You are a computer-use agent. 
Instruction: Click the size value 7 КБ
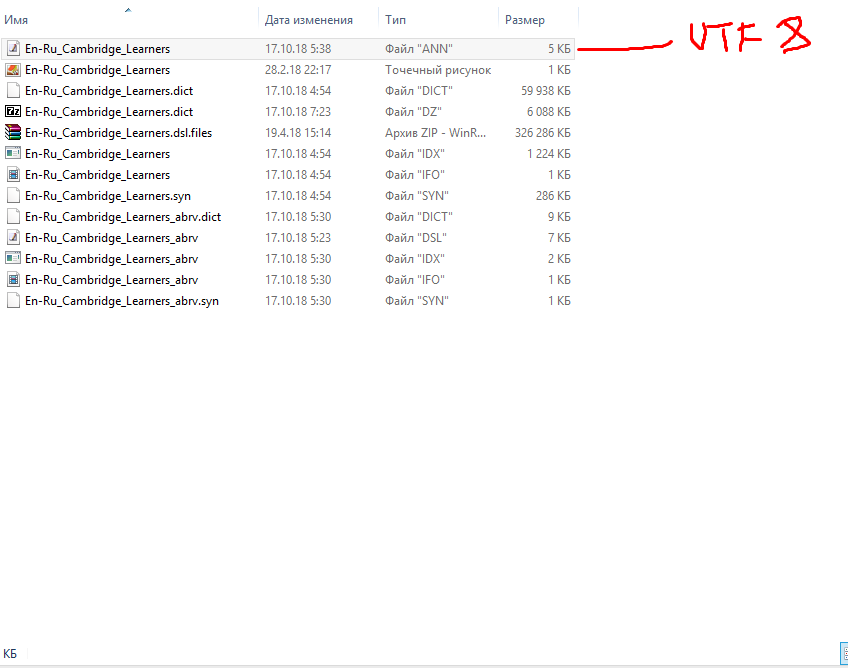point(559,238)
